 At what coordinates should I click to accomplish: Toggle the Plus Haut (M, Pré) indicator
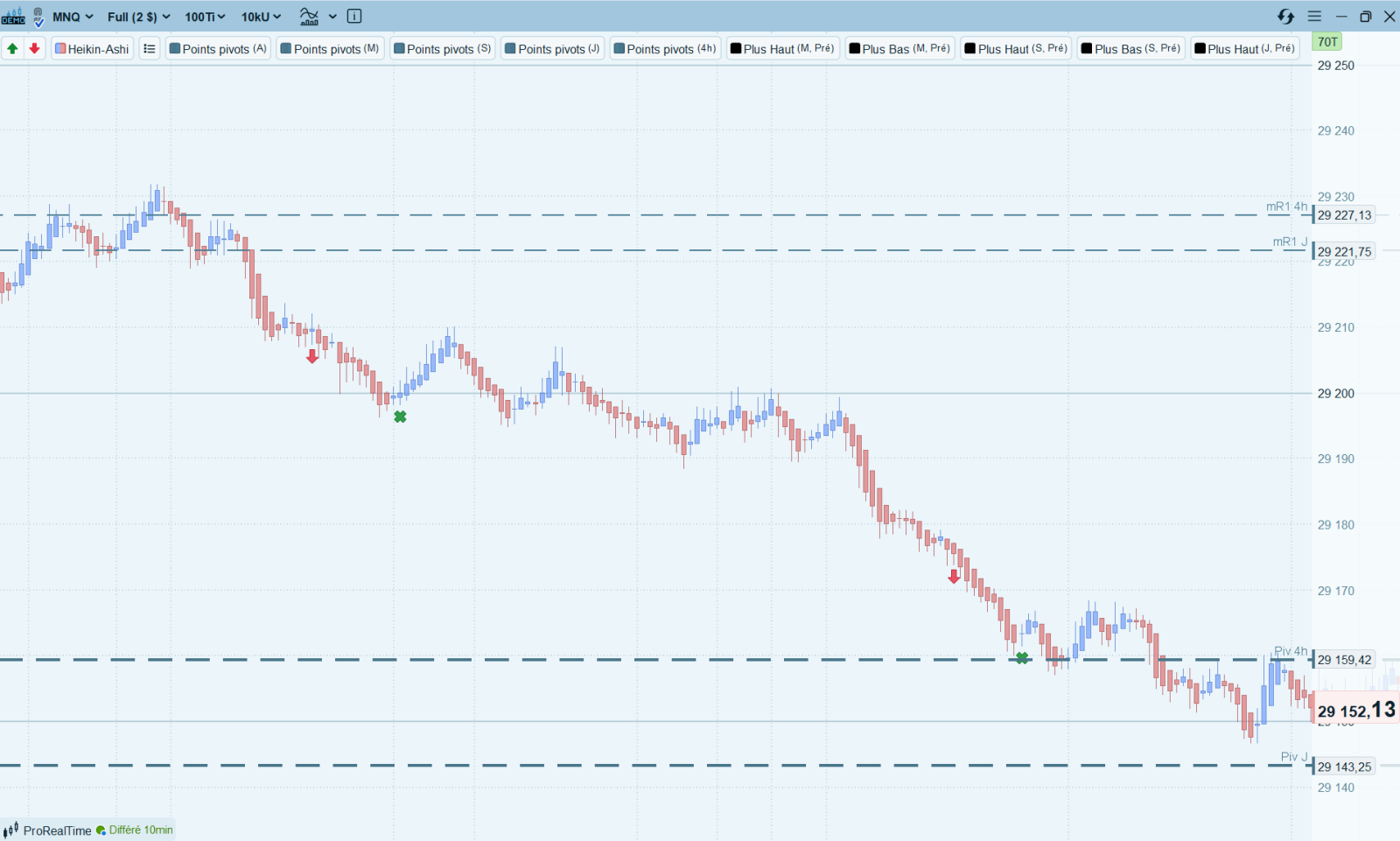tap(782, 49)
